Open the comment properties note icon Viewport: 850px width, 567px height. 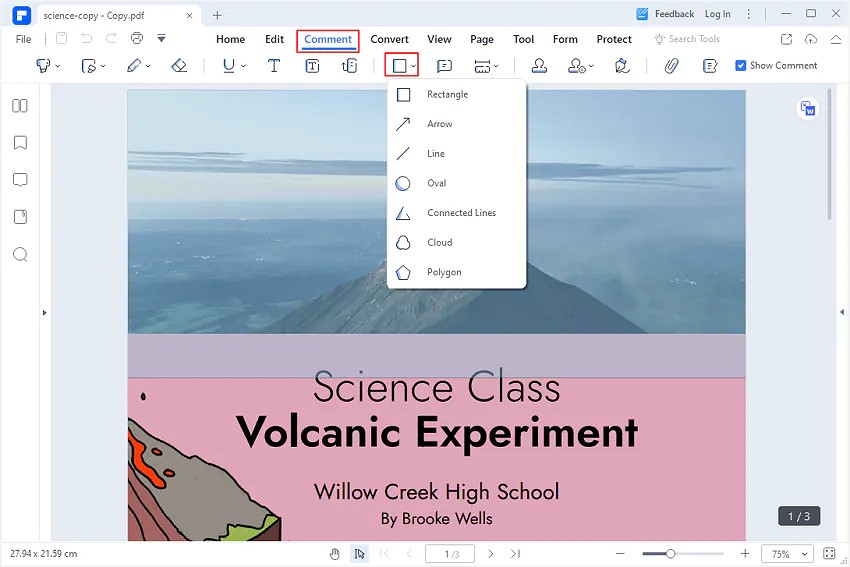[710, 66]
